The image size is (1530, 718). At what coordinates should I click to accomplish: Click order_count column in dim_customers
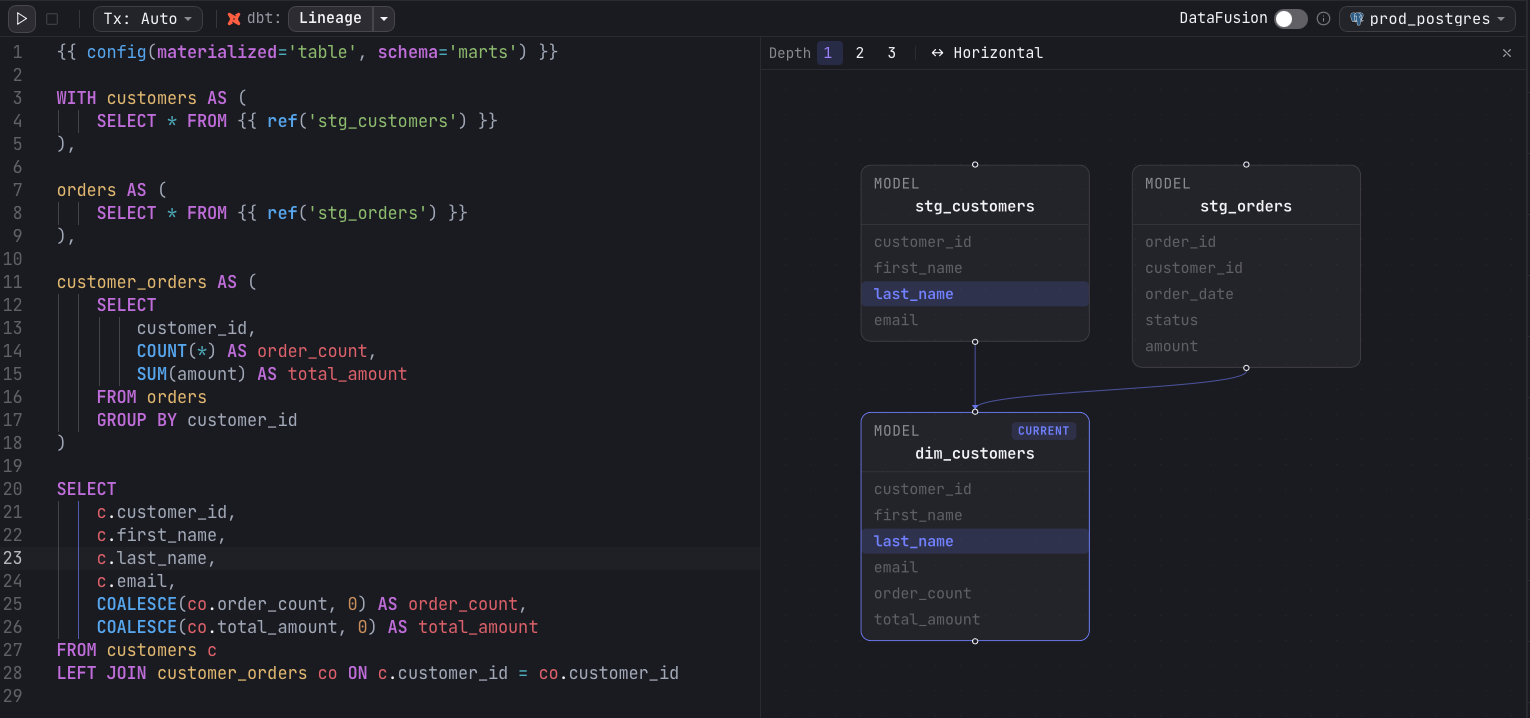975,593
